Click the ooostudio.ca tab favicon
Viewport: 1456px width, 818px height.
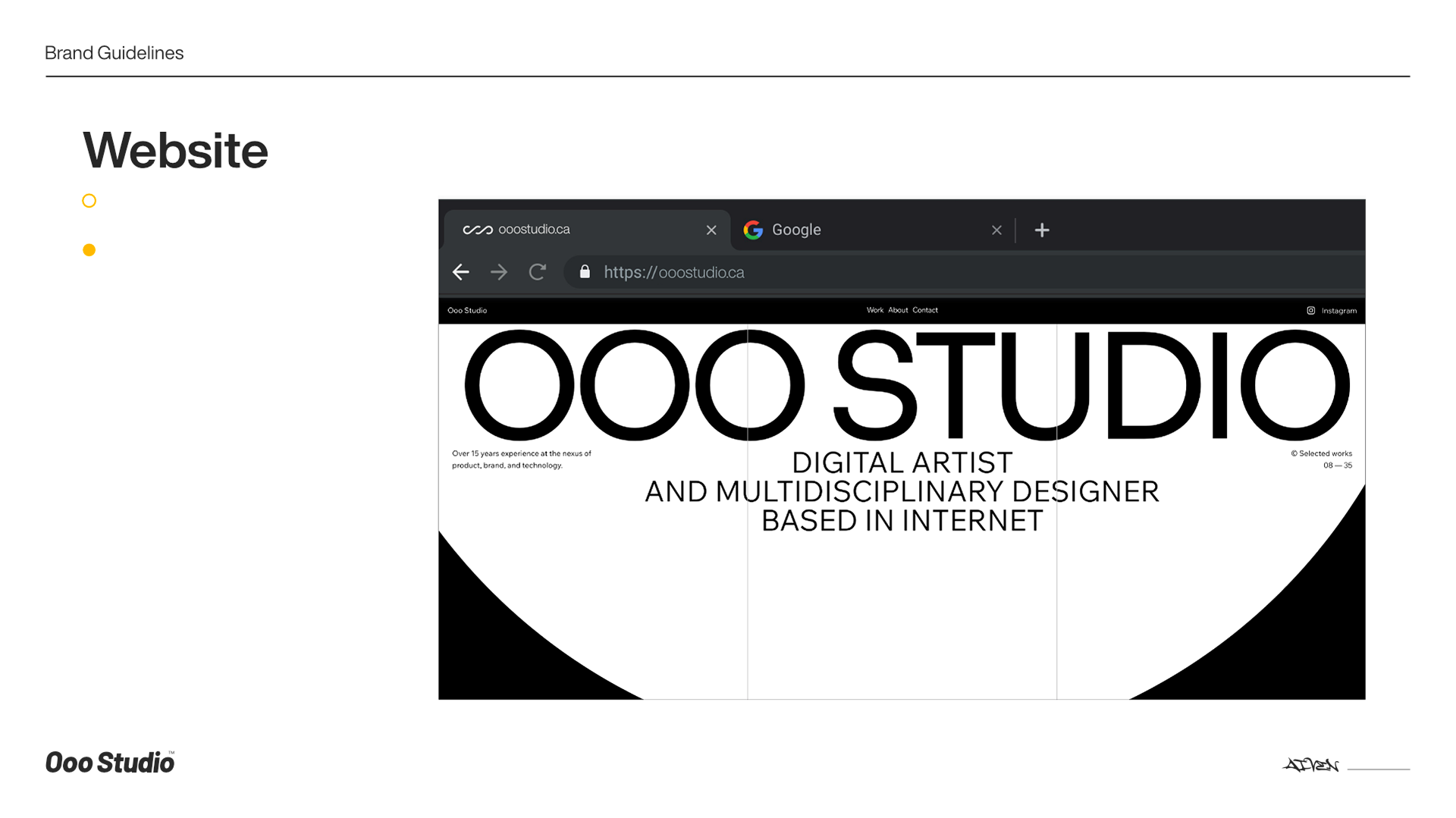[478, 230]
